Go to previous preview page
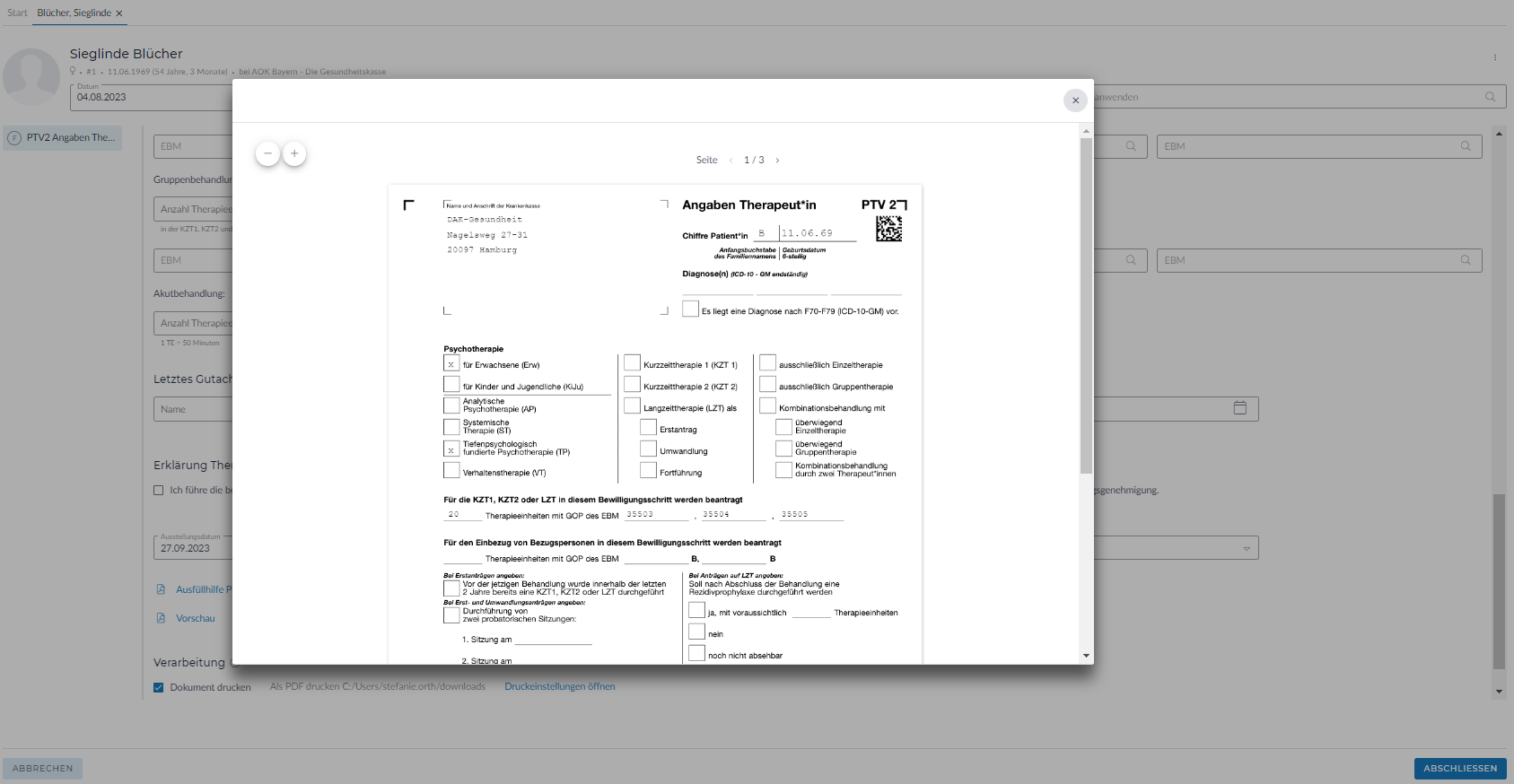This screenshot has width=1514, height=784. pos(731,161)
